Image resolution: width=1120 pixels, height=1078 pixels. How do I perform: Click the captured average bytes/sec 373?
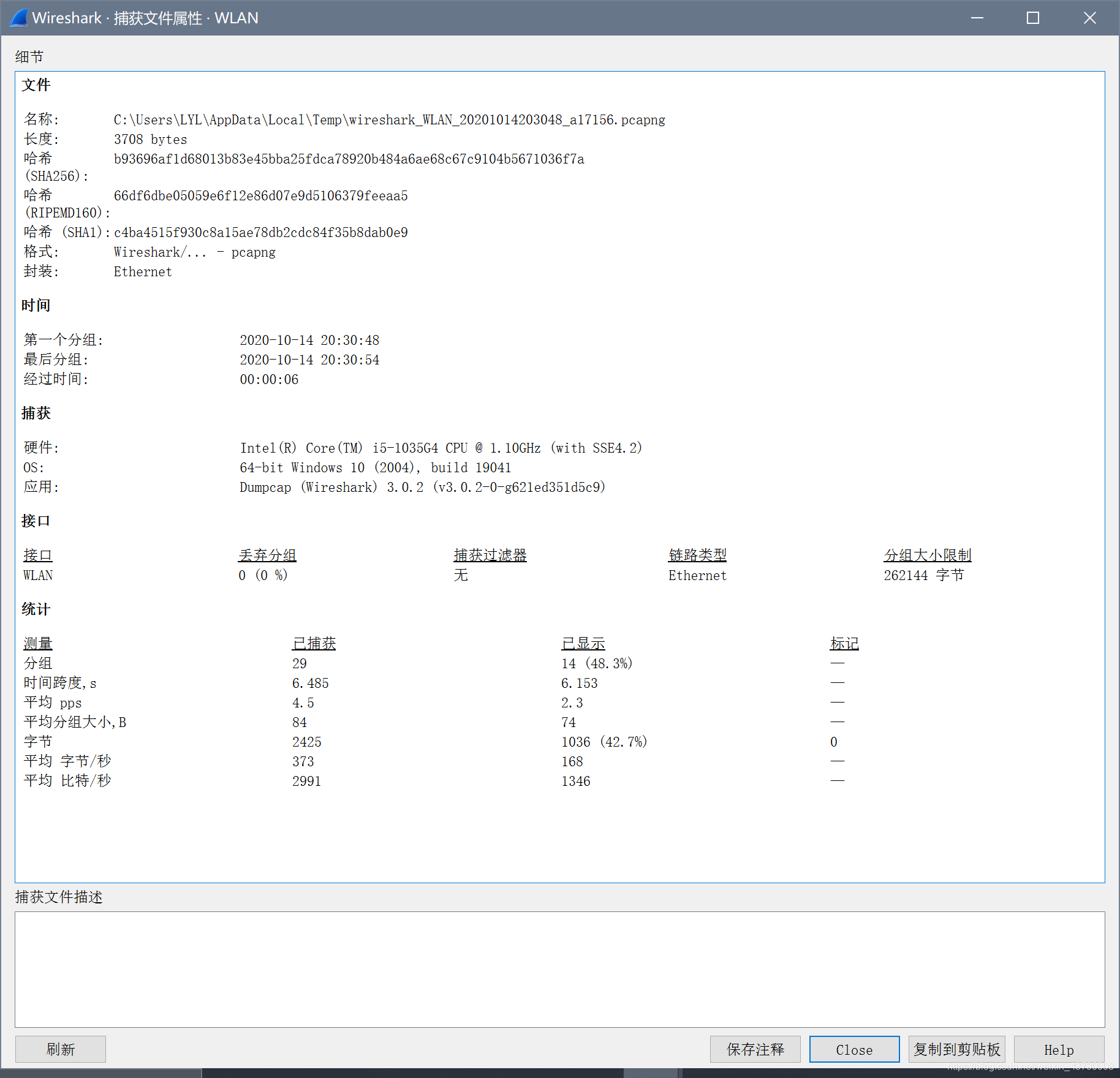tap(303, 761)
